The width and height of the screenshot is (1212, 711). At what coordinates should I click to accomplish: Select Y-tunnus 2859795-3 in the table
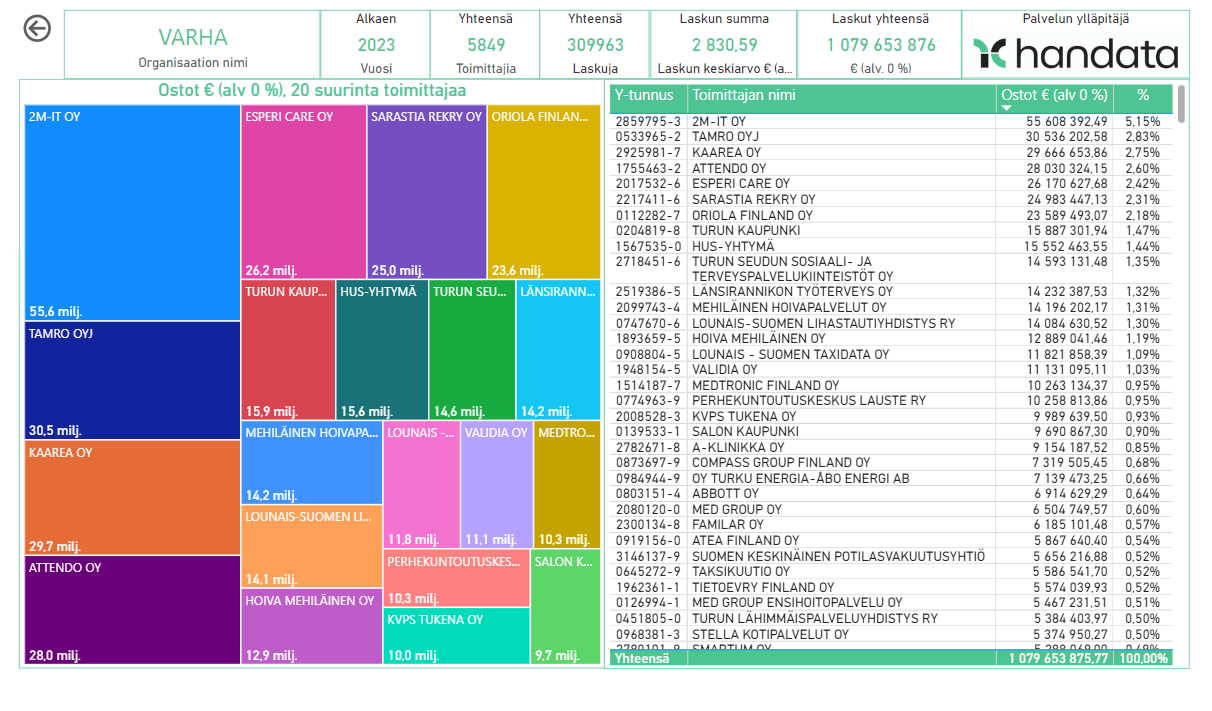648,121
